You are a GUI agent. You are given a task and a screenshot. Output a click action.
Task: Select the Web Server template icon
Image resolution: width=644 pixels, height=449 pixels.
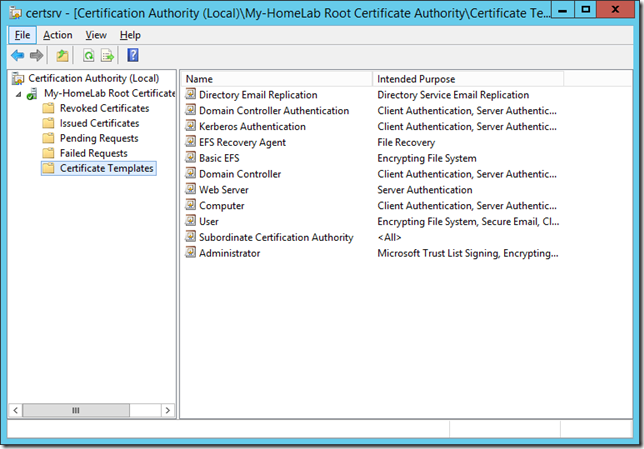click(x=191, y=190)
